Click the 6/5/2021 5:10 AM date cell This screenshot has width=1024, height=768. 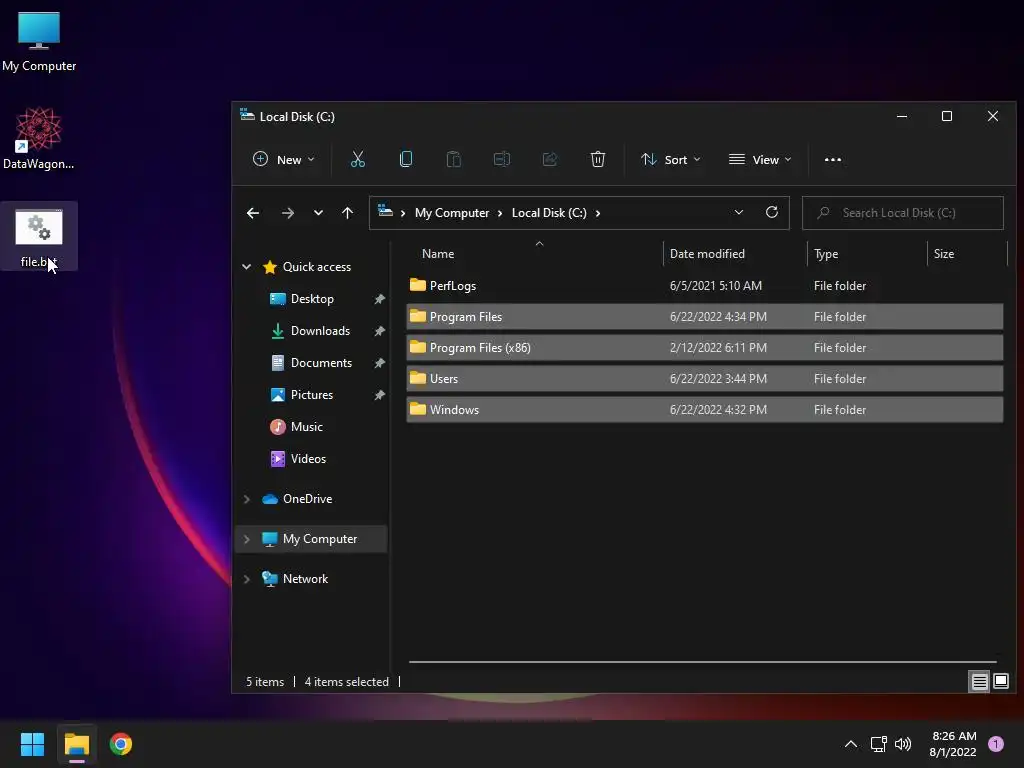click(716, 285)
